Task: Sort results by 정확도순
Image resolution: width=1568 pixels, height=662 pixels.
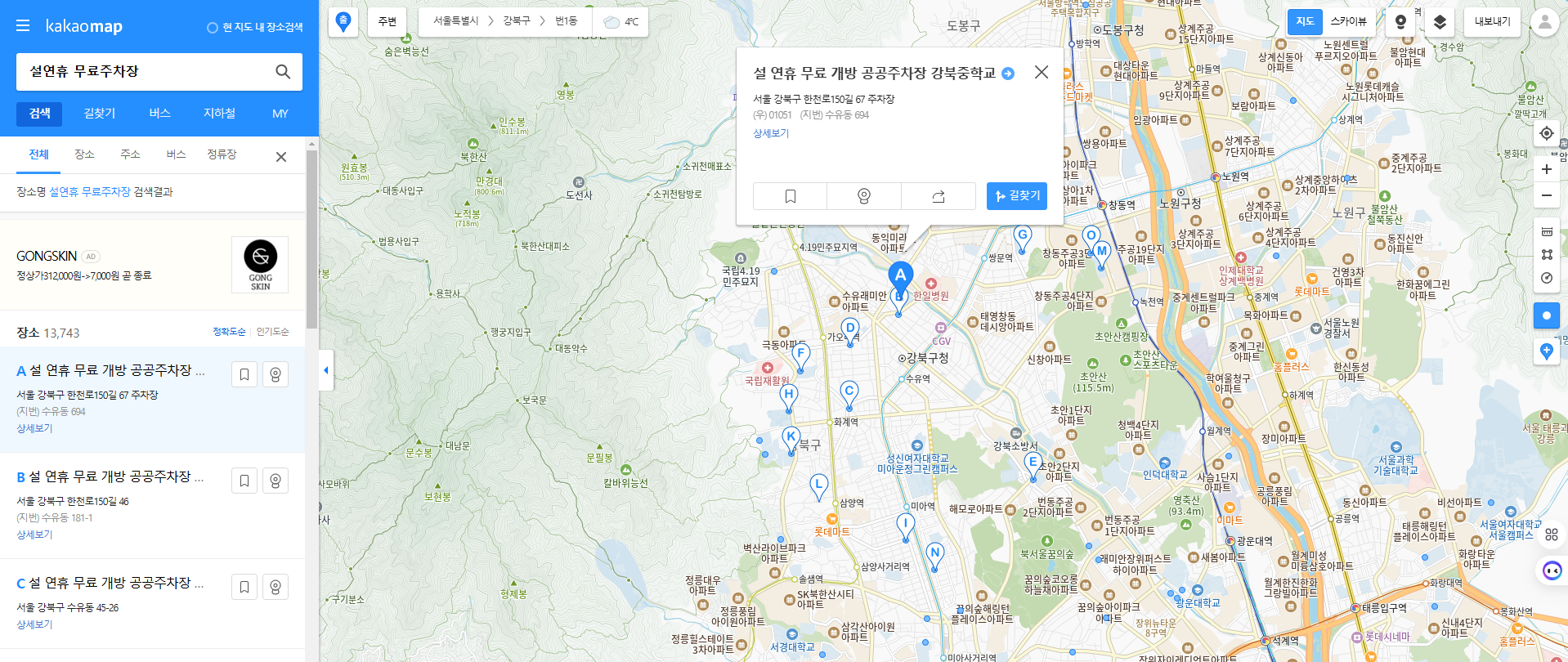Action: (x=229, y=332)
